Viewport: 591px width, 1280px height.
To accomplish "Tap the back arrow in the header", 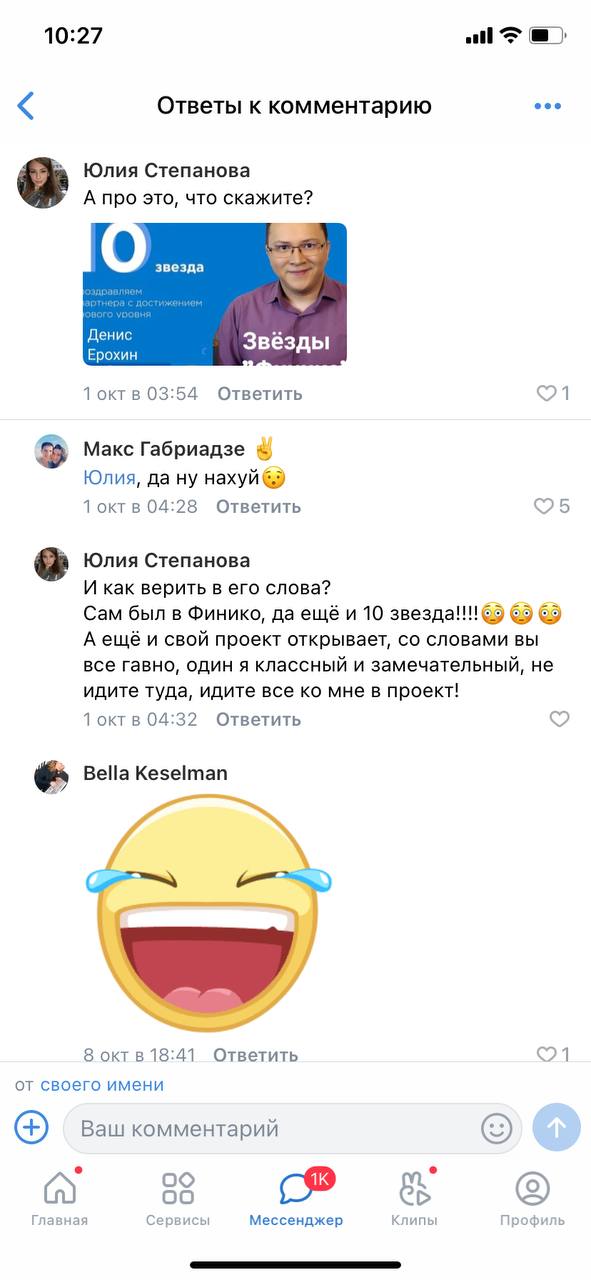I will (x=26, y=106).
